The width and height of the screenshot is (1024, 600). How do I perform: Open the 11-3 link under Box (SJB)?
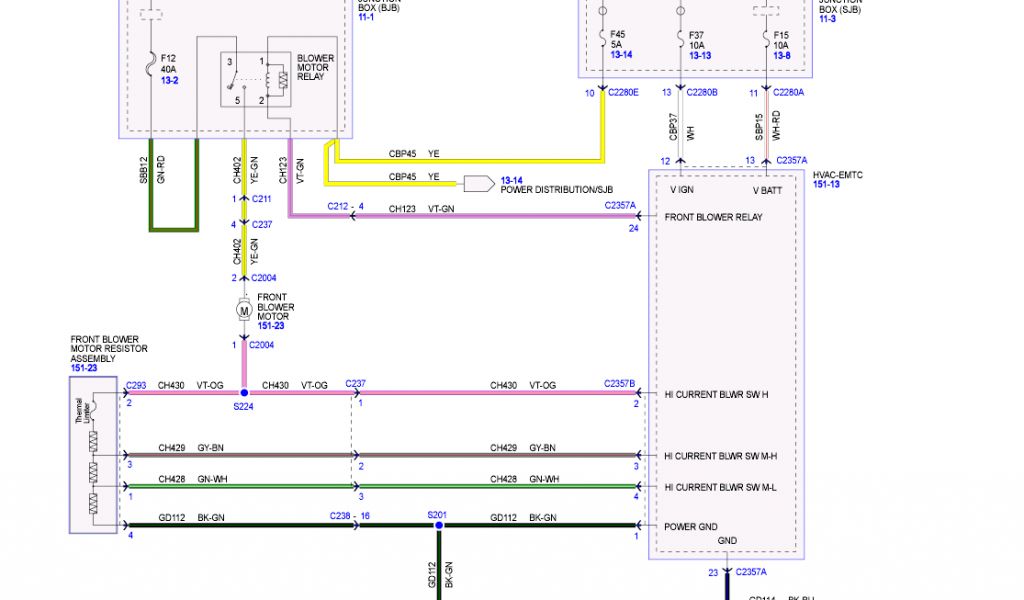coord(827,18)
